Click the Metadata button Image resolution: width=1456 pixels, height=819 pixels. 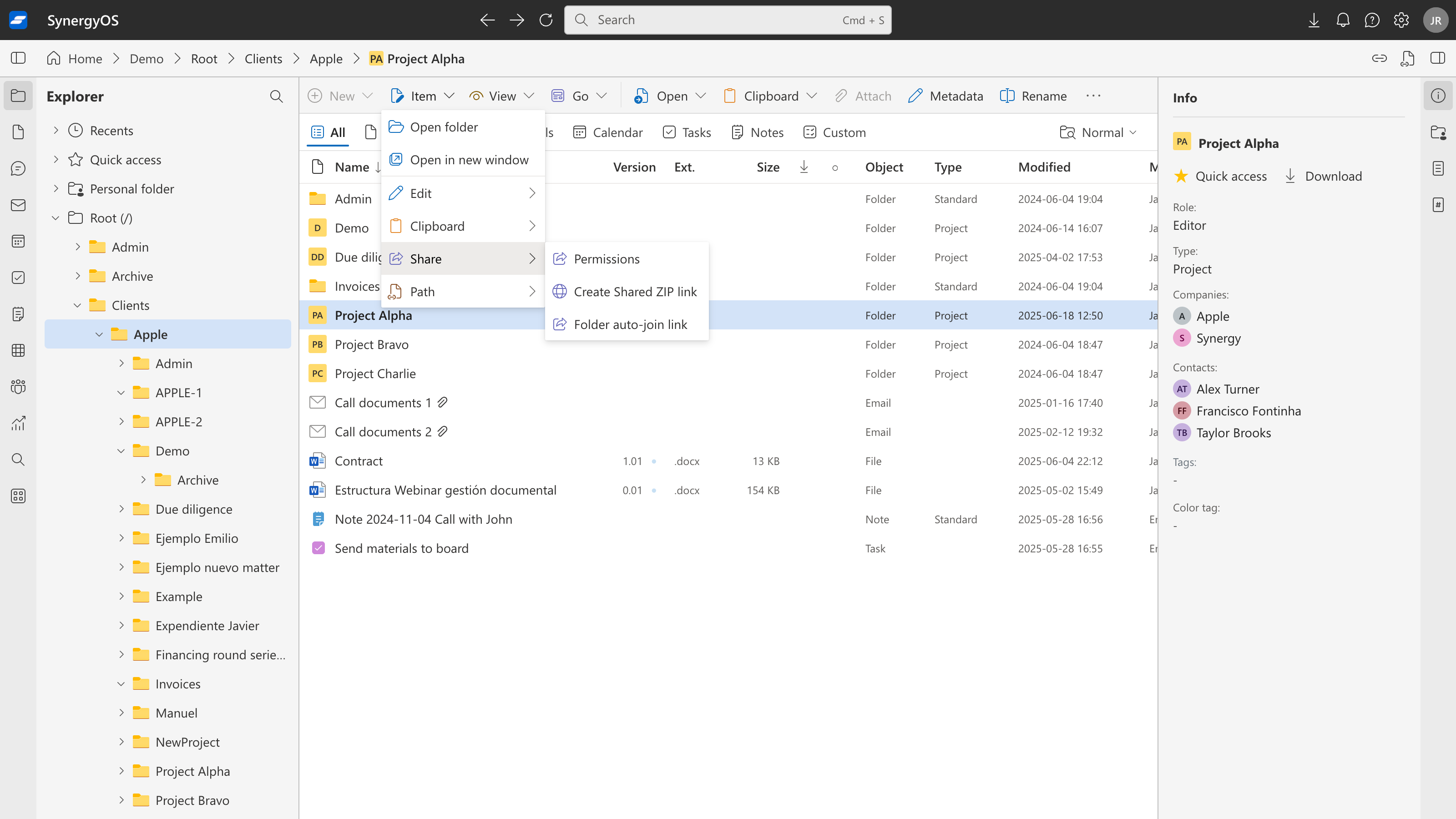[945, 96]
